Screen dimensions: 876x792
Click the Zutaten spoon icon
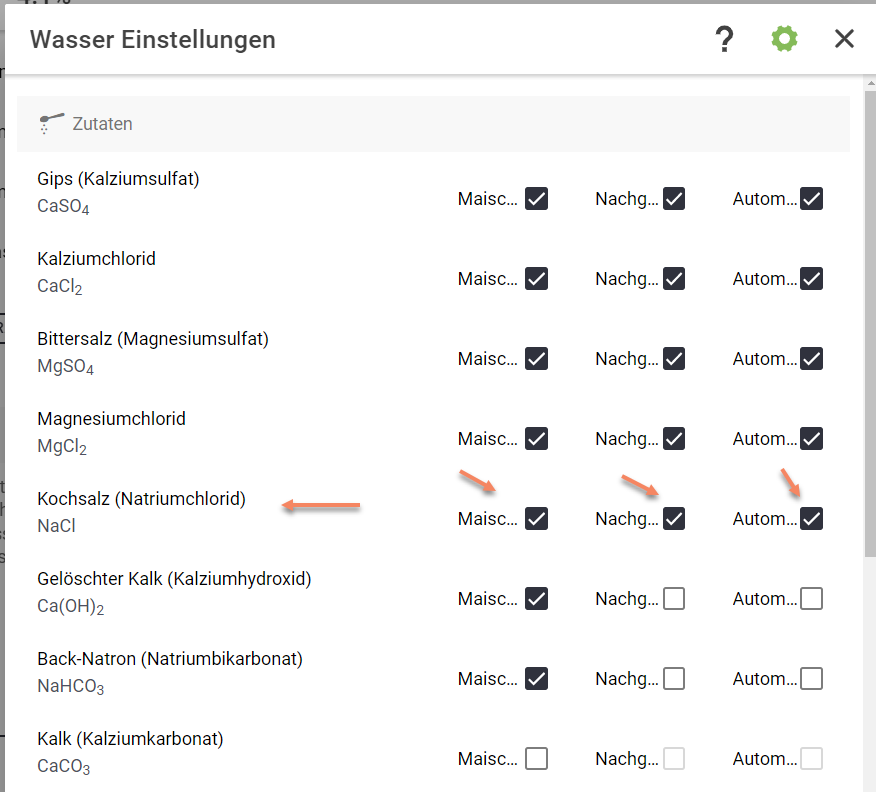pos(50,123)
